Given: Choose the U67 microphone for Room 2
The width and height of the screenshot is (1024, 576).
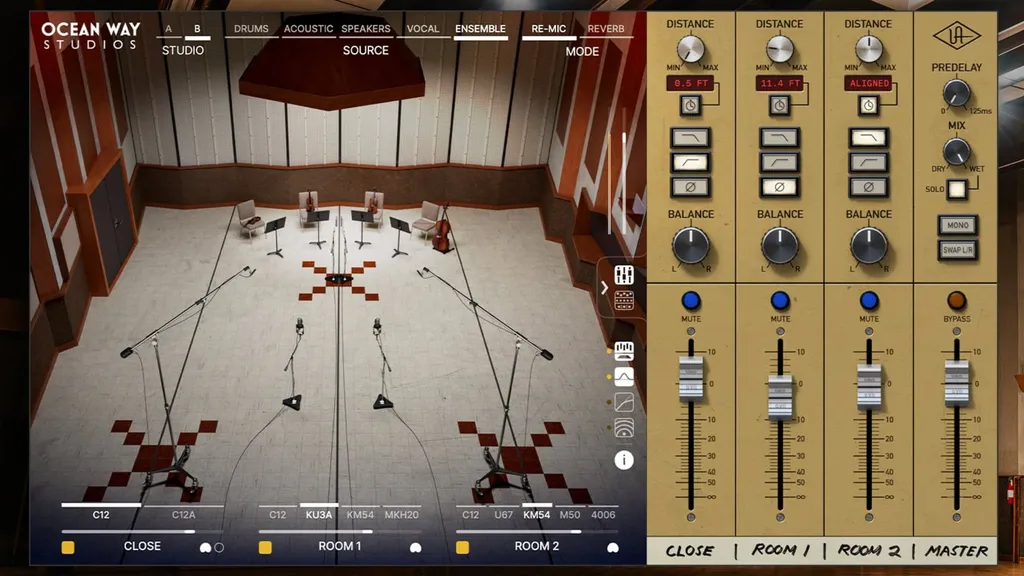Looking at the screenshot, I should point(503,515).
